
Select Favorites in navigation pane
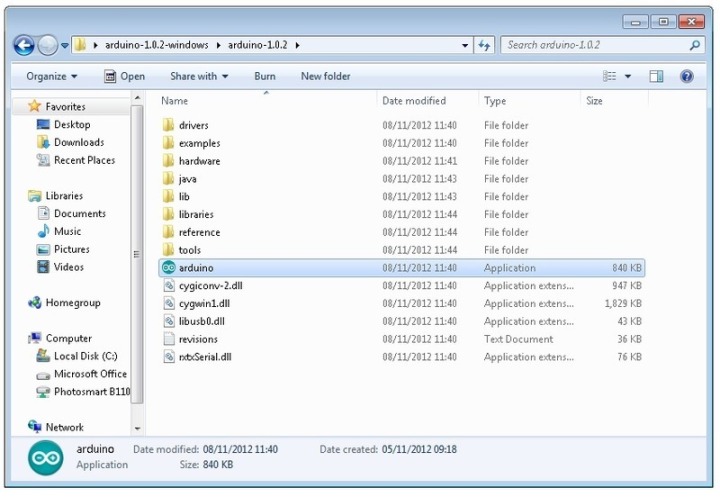(x=65, y=107)
